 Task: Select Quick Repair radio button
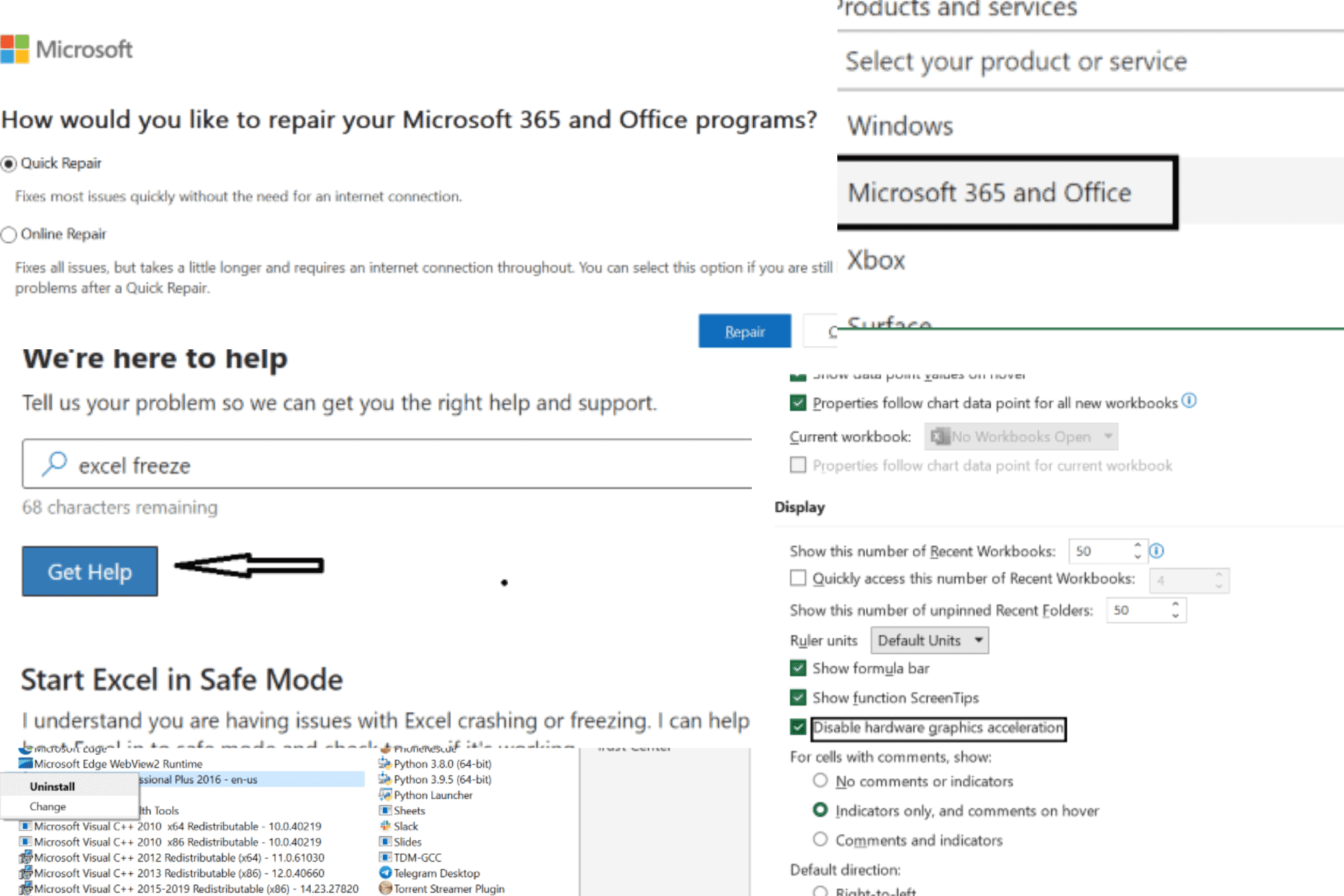point(7,163)
